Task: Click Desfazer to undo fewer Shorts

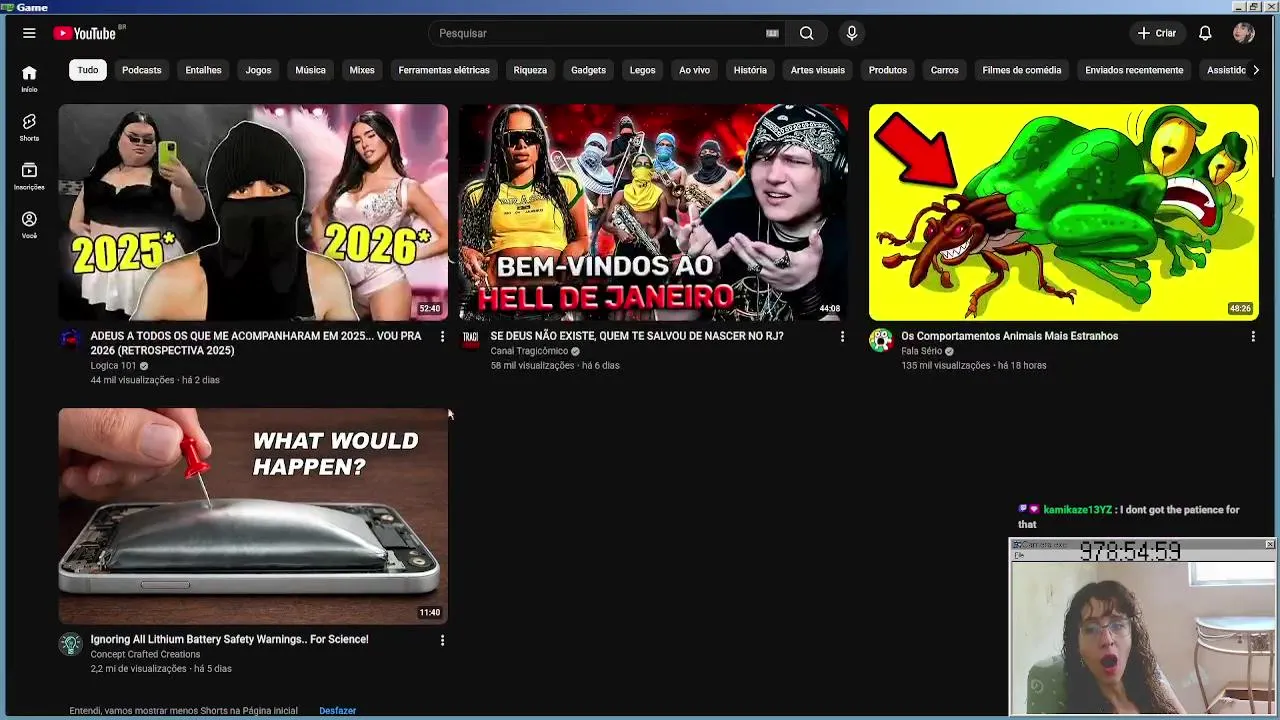Action: coord(337,711)
